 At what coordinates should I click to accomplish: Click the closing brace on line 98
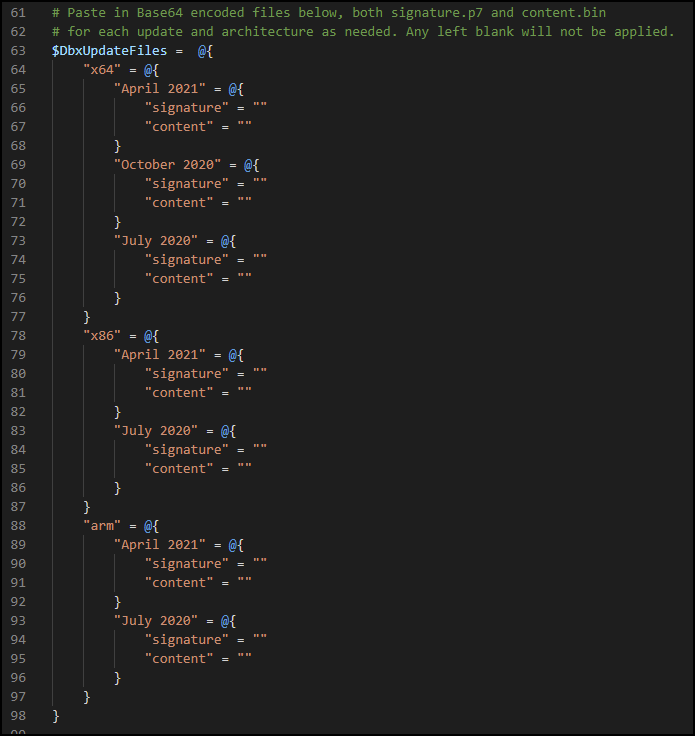(x=56, y=716)
